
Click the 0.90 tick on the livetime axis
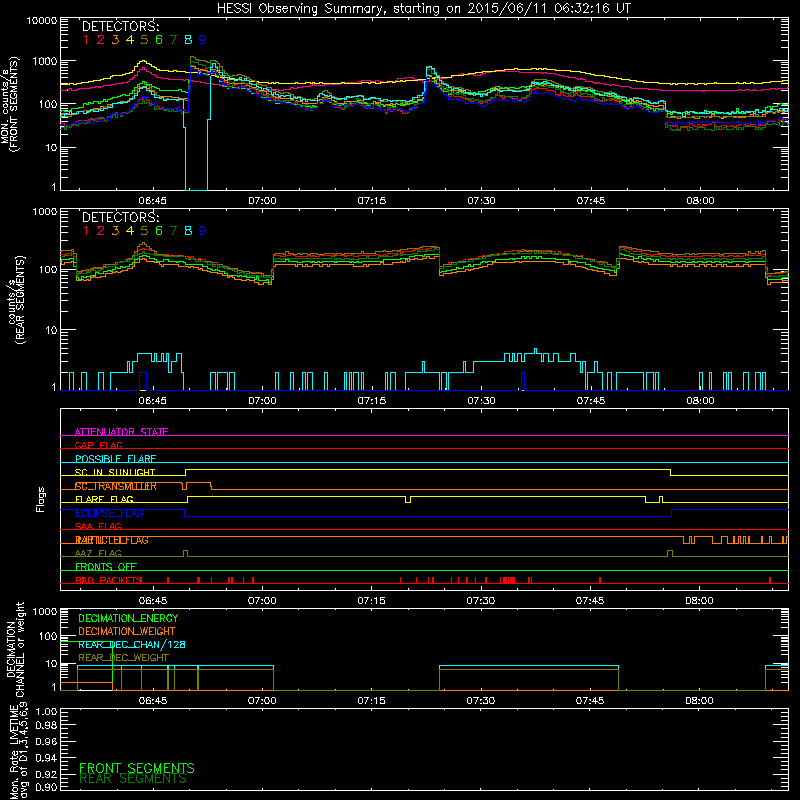(46, 787)
